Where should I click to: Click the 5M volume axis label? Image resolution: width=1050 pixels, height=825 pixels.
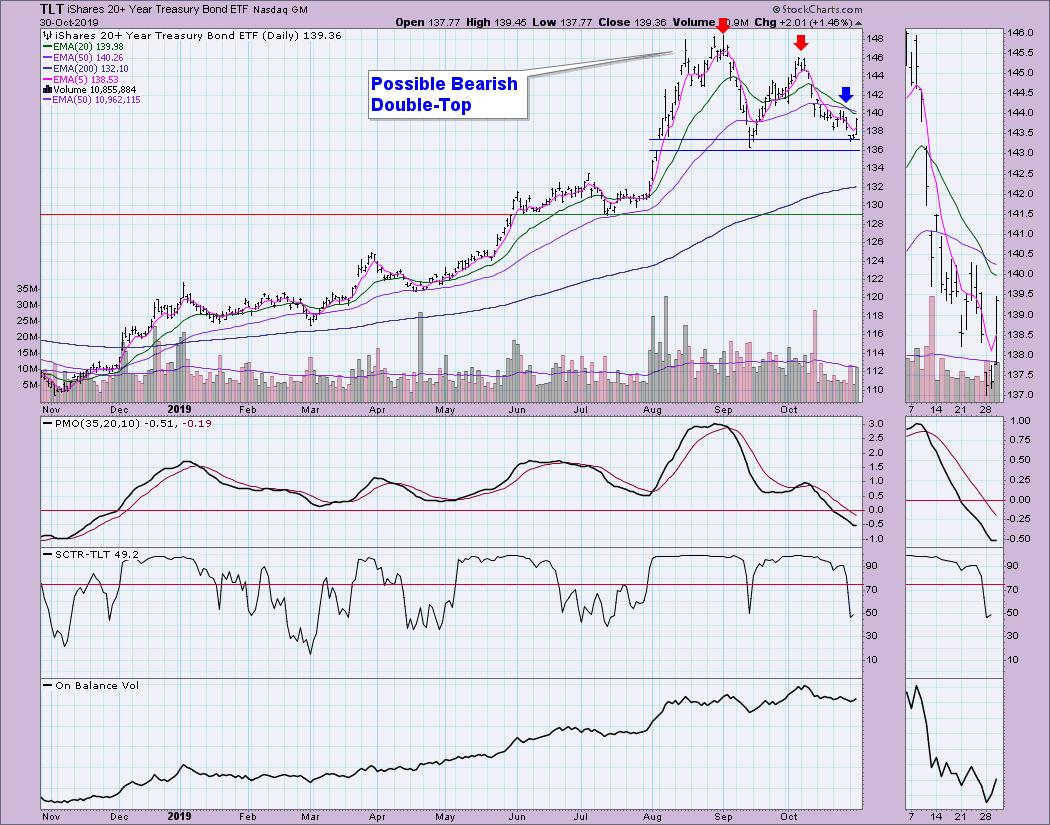(31, 385)
